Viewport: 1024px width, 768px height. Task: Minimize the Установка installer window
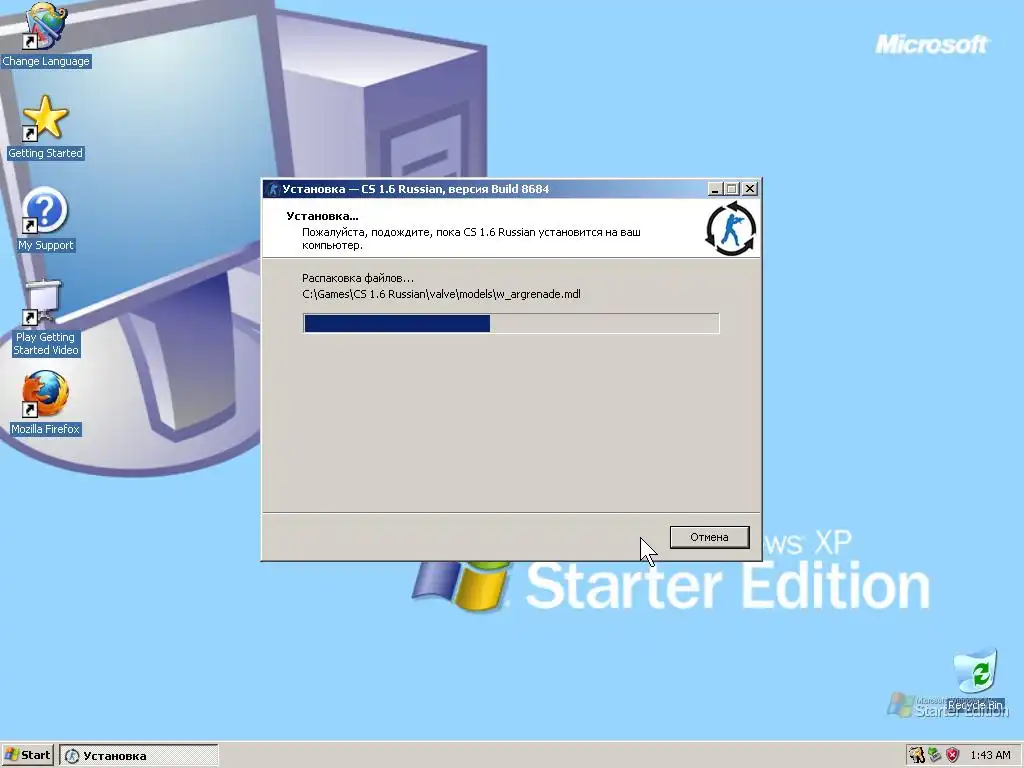(715, 189)
